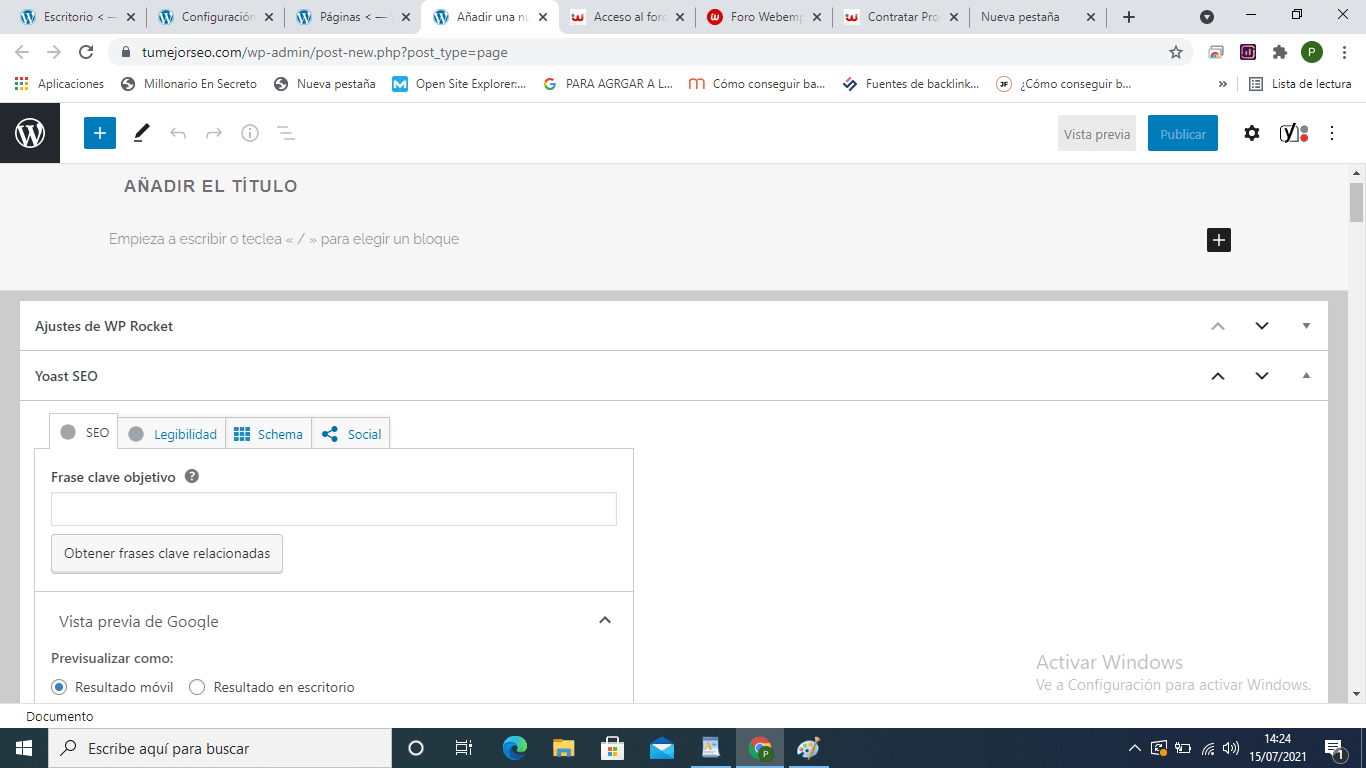This screenshot has height=768, width=1366.
Task: Select Resultado móvil radio button
Action: tap(59, 687)
